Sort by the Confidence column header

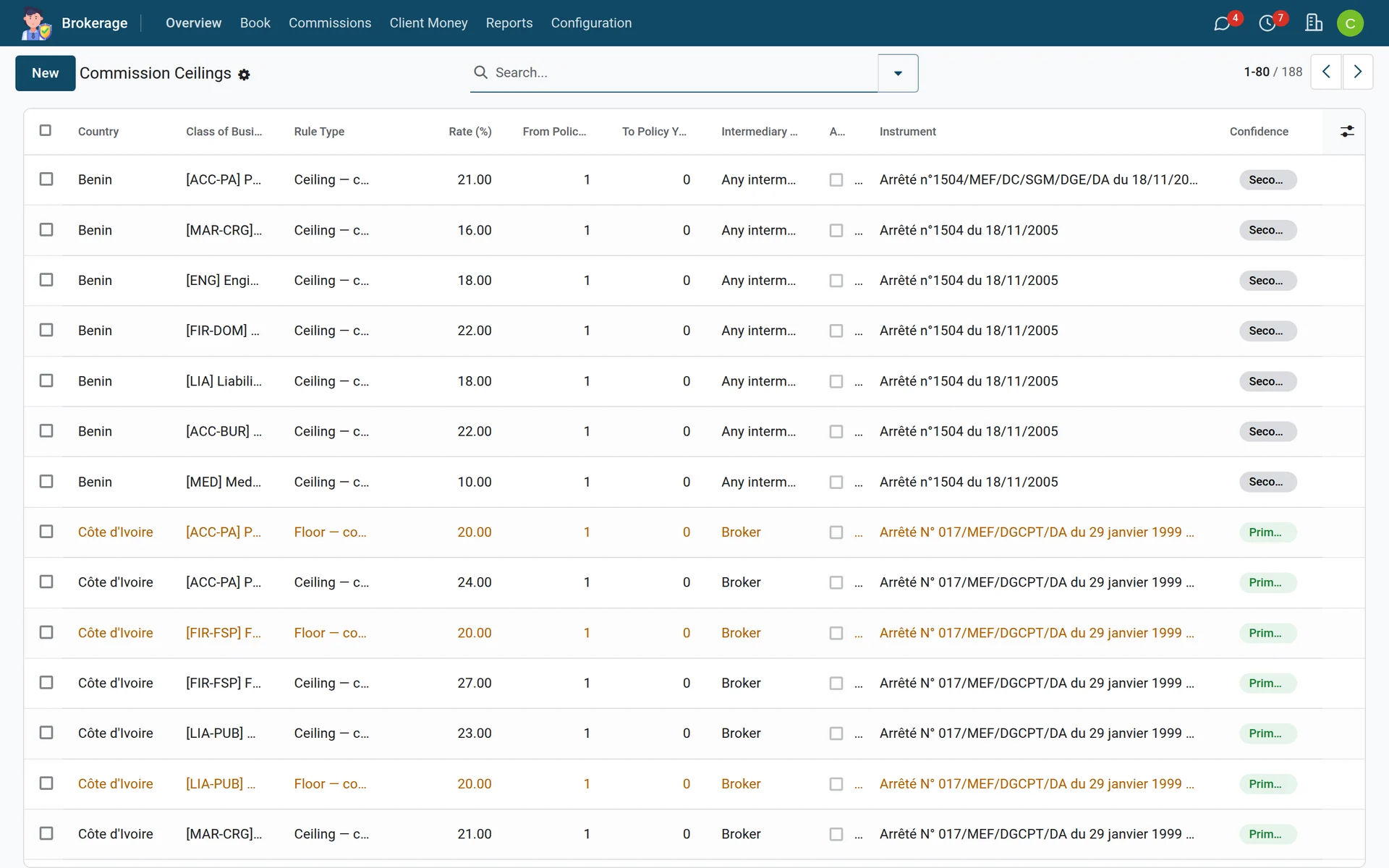point(1259,132)
